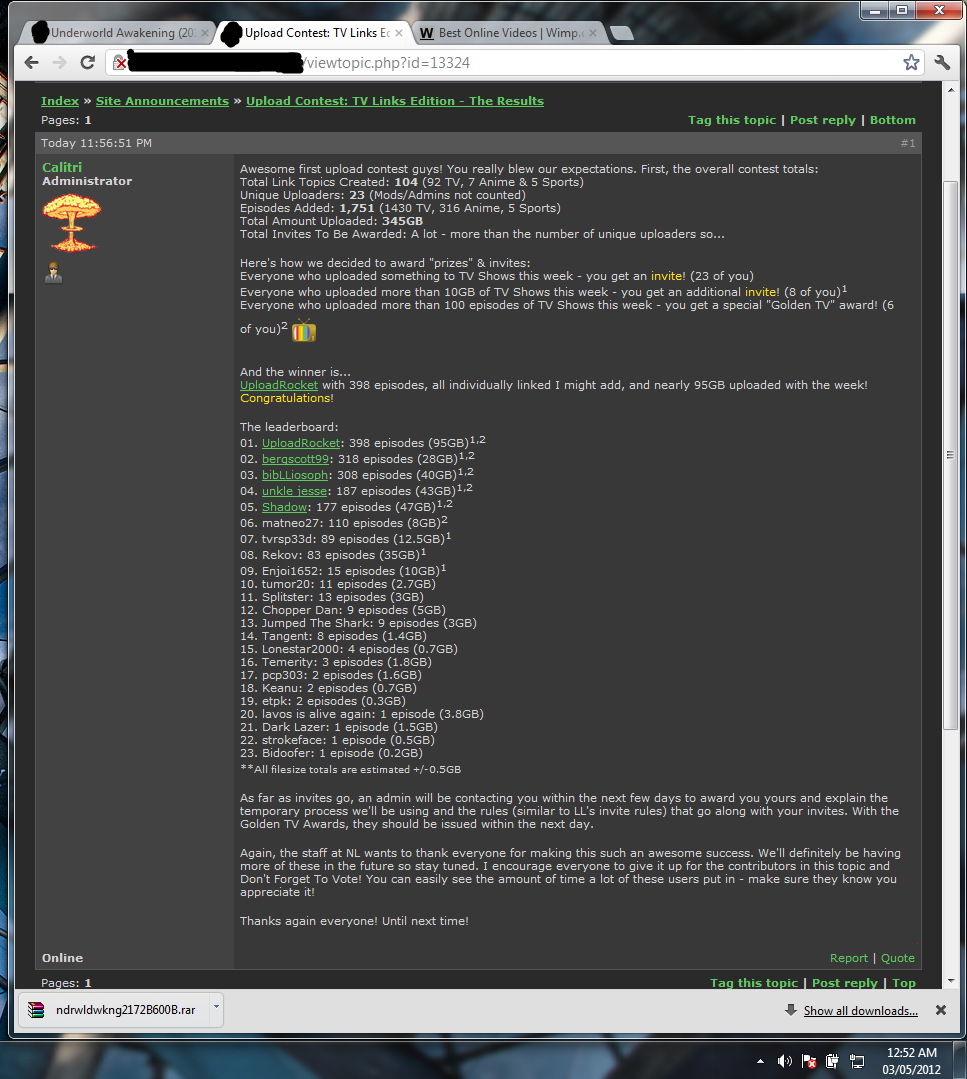Close the Best Online Videos tab
This screenshot has width=967, height=1079.
[593, 33]
